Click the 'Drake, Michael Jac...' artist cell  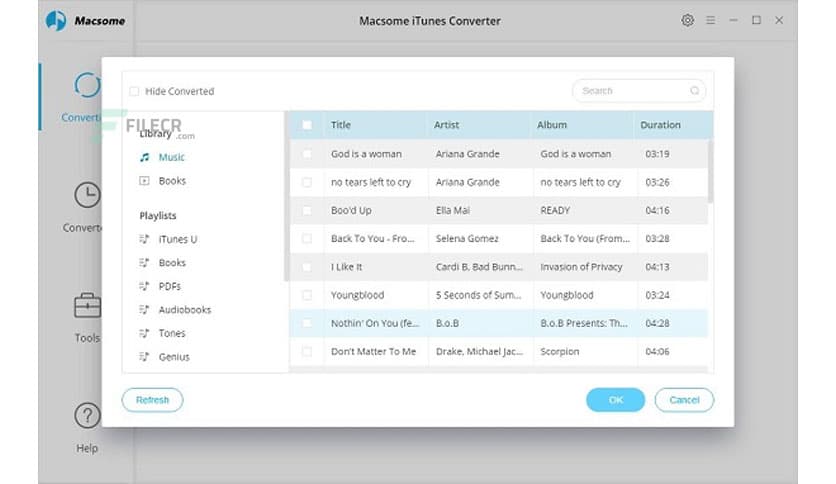[x=479, y=351]
